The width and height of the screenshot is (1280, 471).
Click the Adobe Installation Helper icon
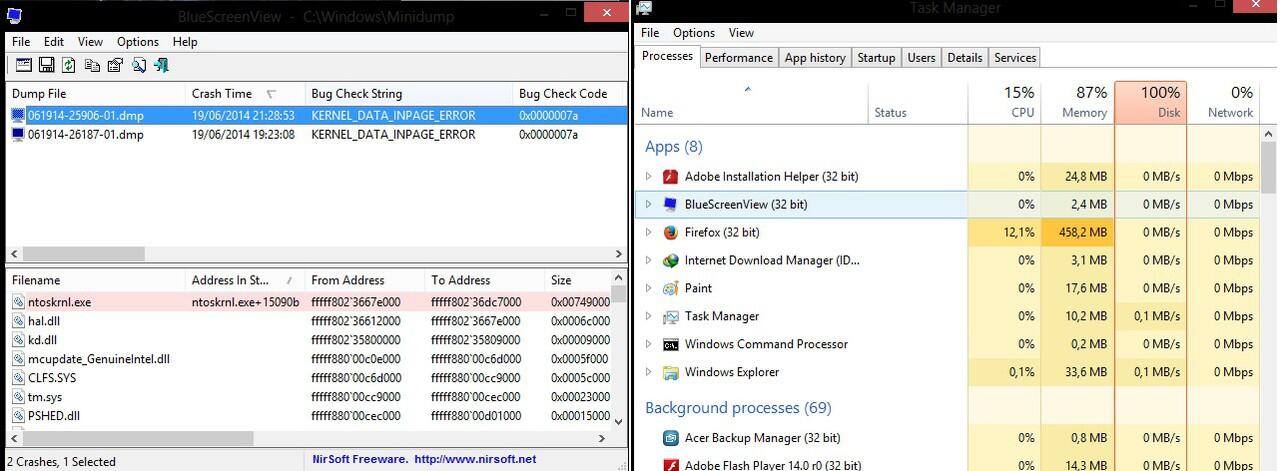[670, 177]
